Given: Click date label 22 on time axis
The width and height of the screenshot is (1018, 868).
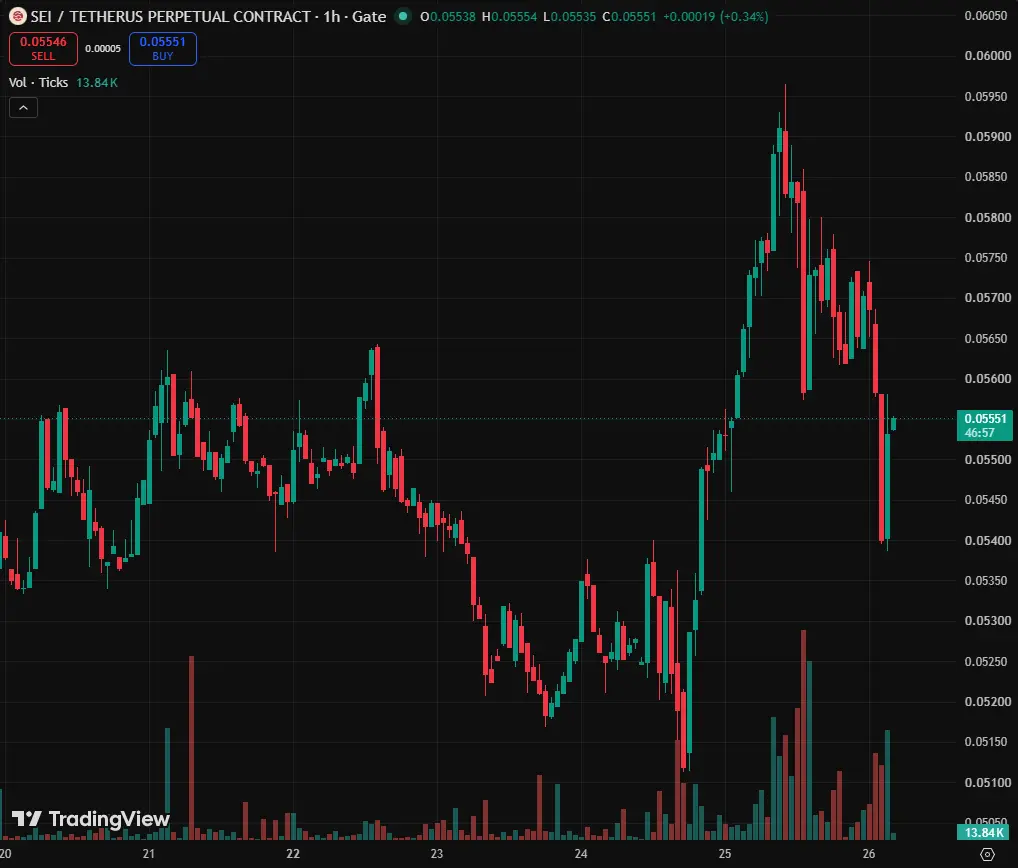Looking at the screenshot, I should click(x=293, y=854).
